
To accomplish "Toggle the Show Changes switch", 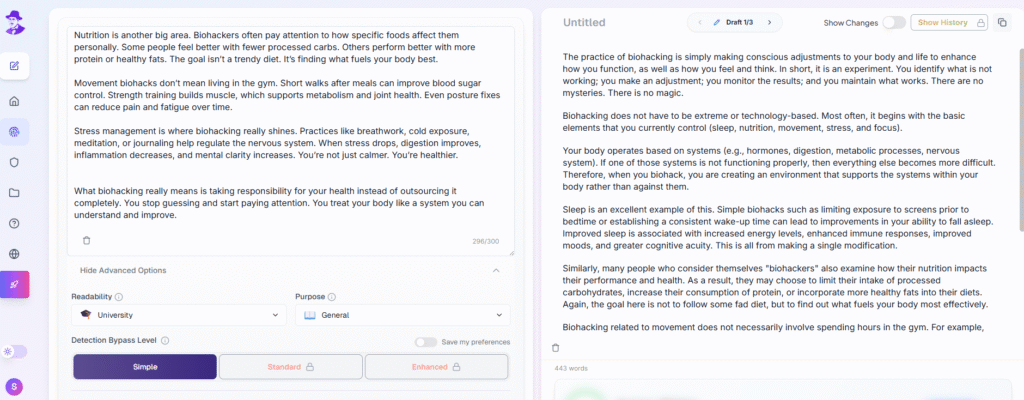I will (893, 22).
